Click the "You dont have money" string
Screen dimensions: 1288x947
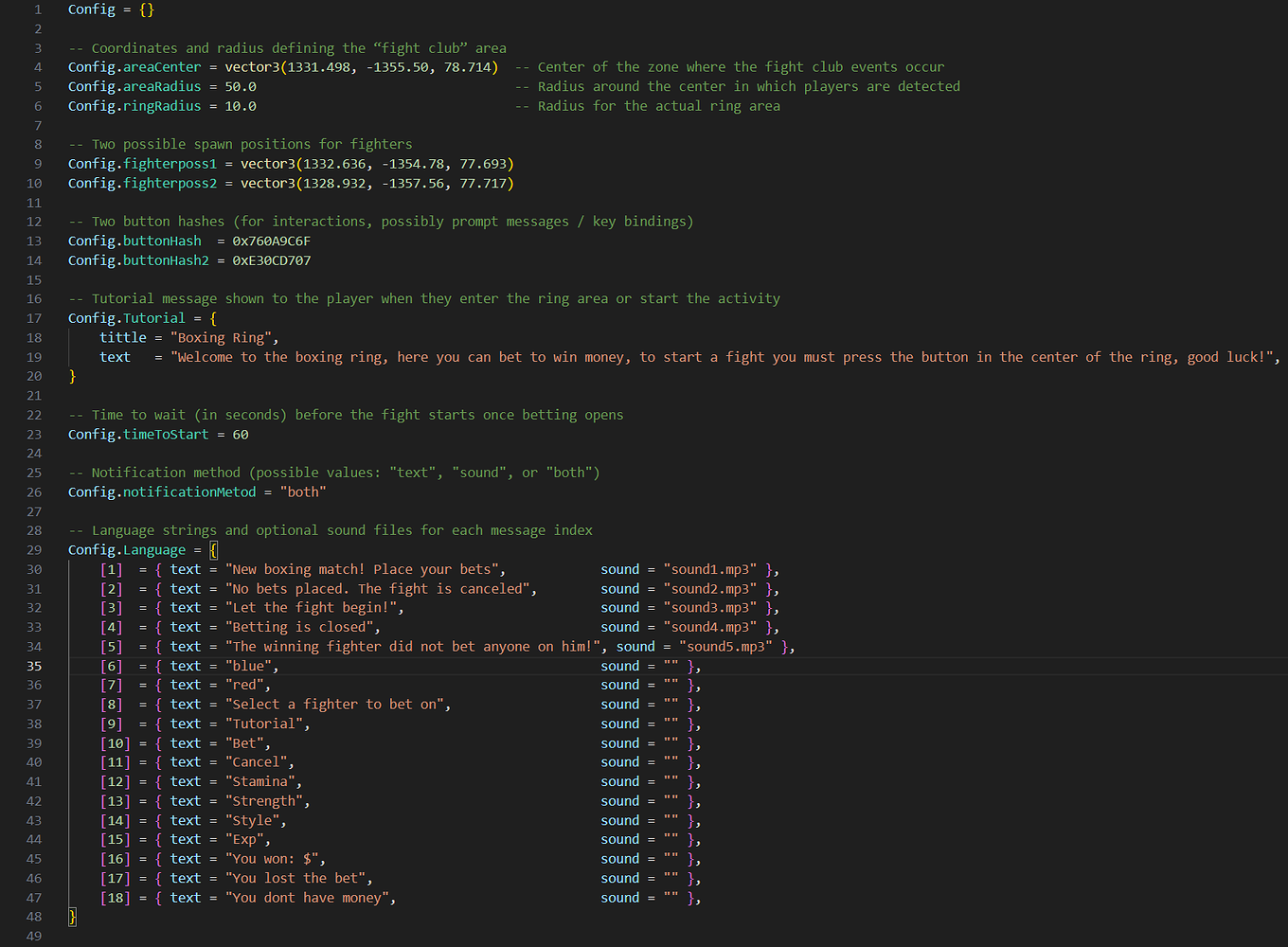(310, 898)
